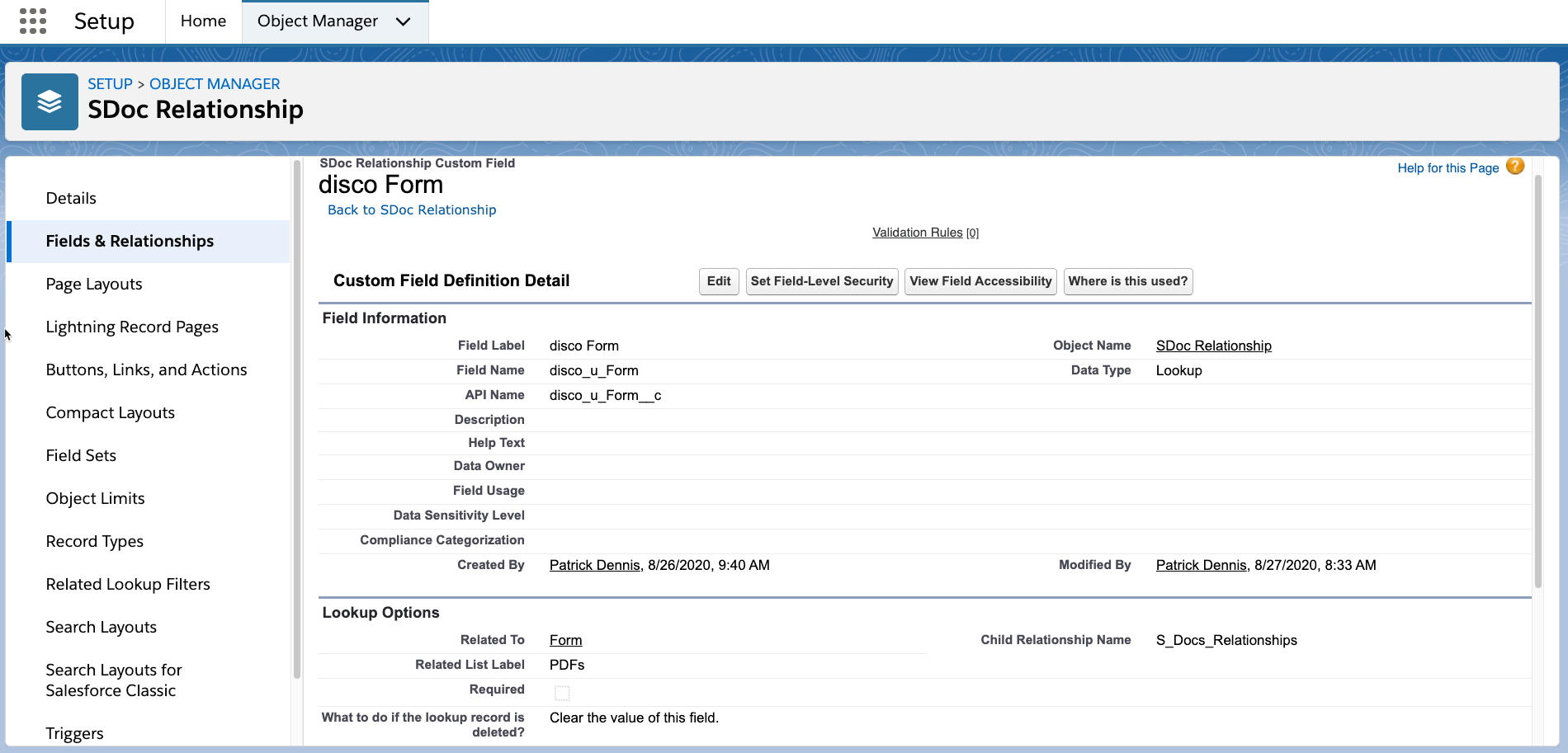Click the API Name value disco_u_Form__c

pos(605,395)
